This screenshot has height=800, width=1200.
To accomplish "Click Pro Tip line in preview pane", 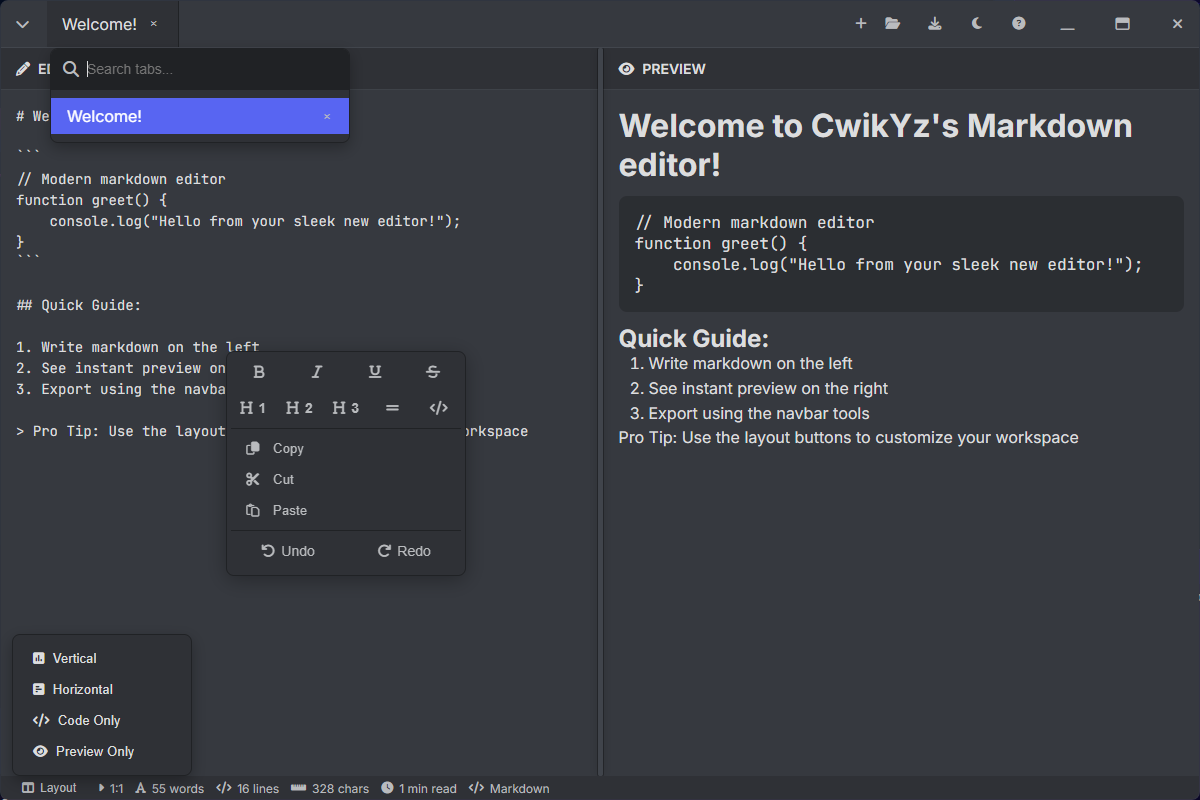I will 849,437.
